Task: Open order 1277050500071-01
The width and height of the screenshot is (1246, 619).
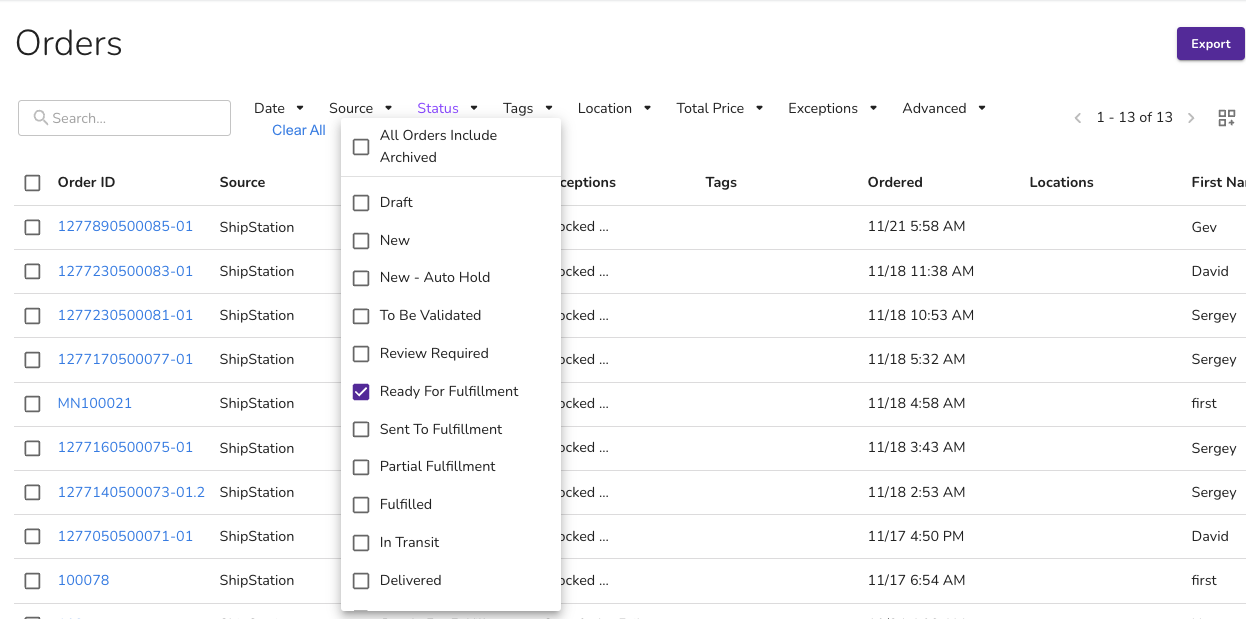Action: click(x=125, y=536)
